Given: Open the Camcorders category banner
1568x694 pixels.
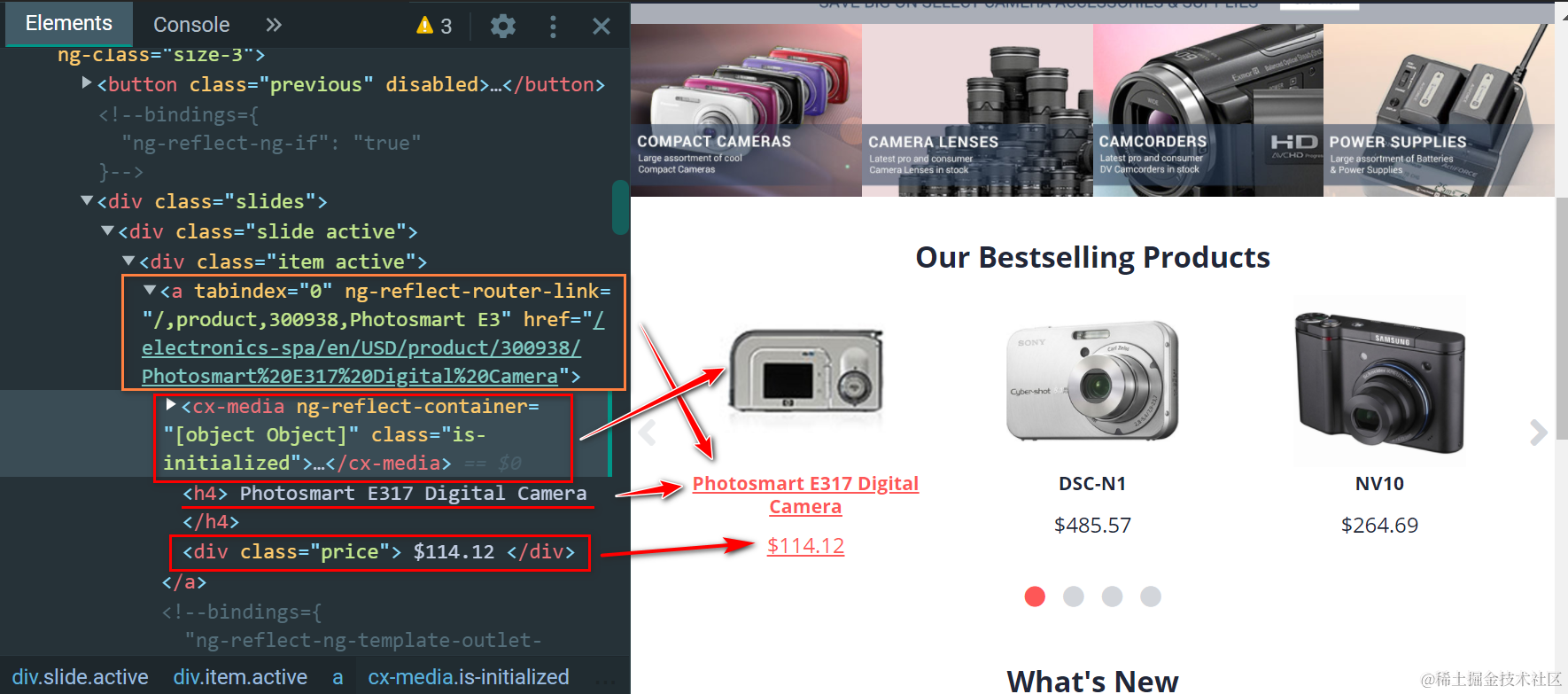Looking at the screenshot, I should [1207, 110].
